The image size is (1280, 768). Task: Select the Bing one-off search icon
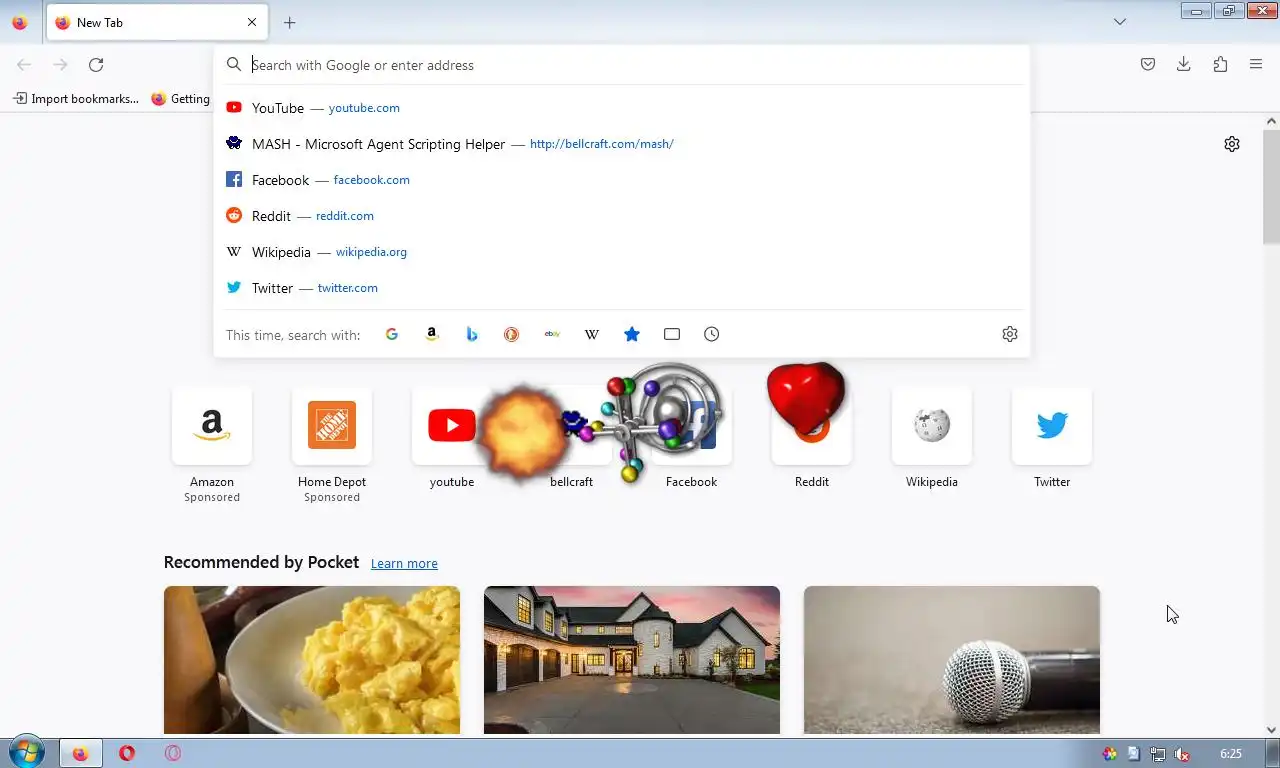[472, 334]
